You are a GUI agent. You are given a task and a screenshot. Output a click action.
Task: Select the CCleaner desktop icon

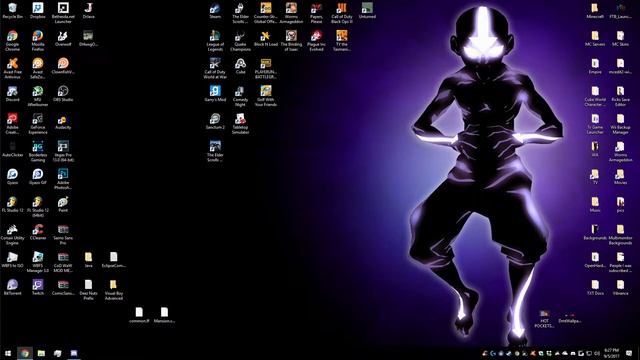(x=38, y=232)
